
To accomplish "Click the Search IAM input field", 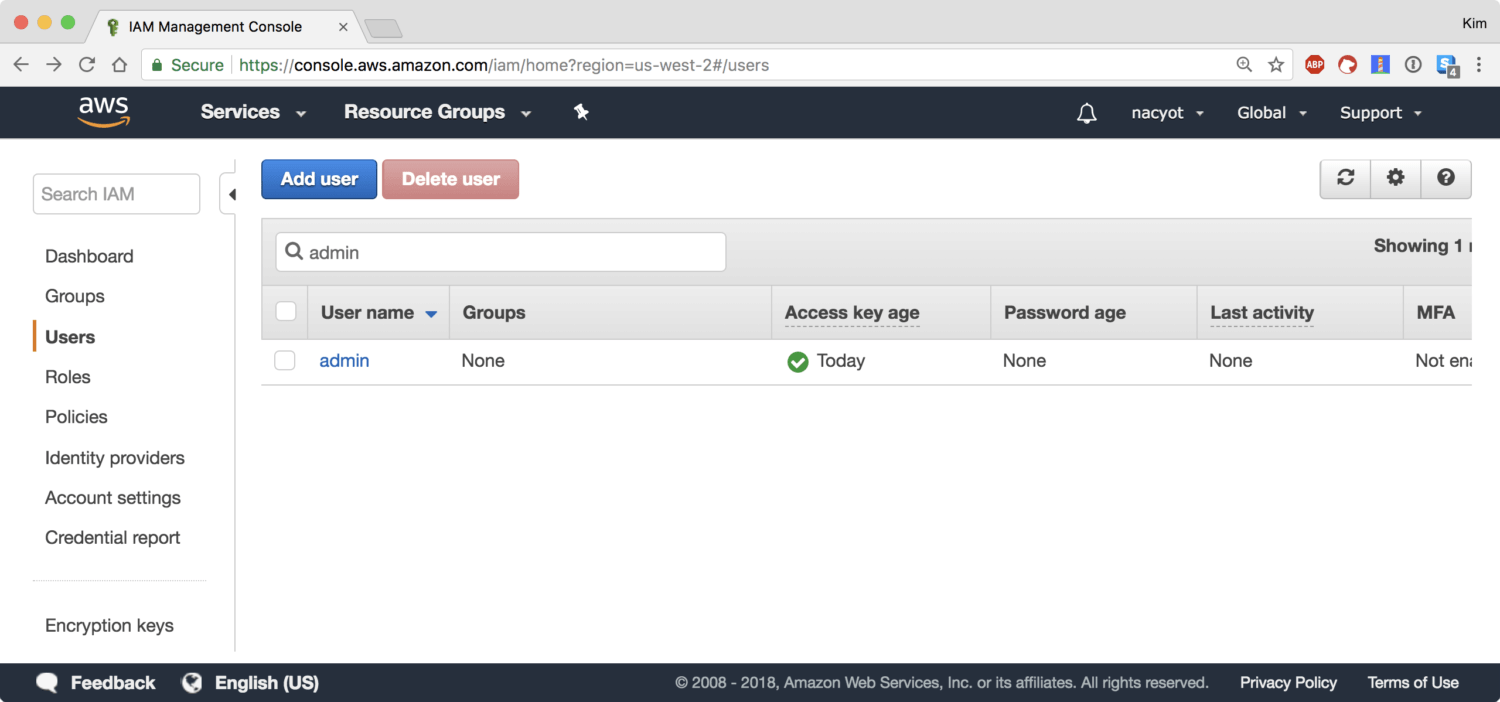I will tap(116, 194).
